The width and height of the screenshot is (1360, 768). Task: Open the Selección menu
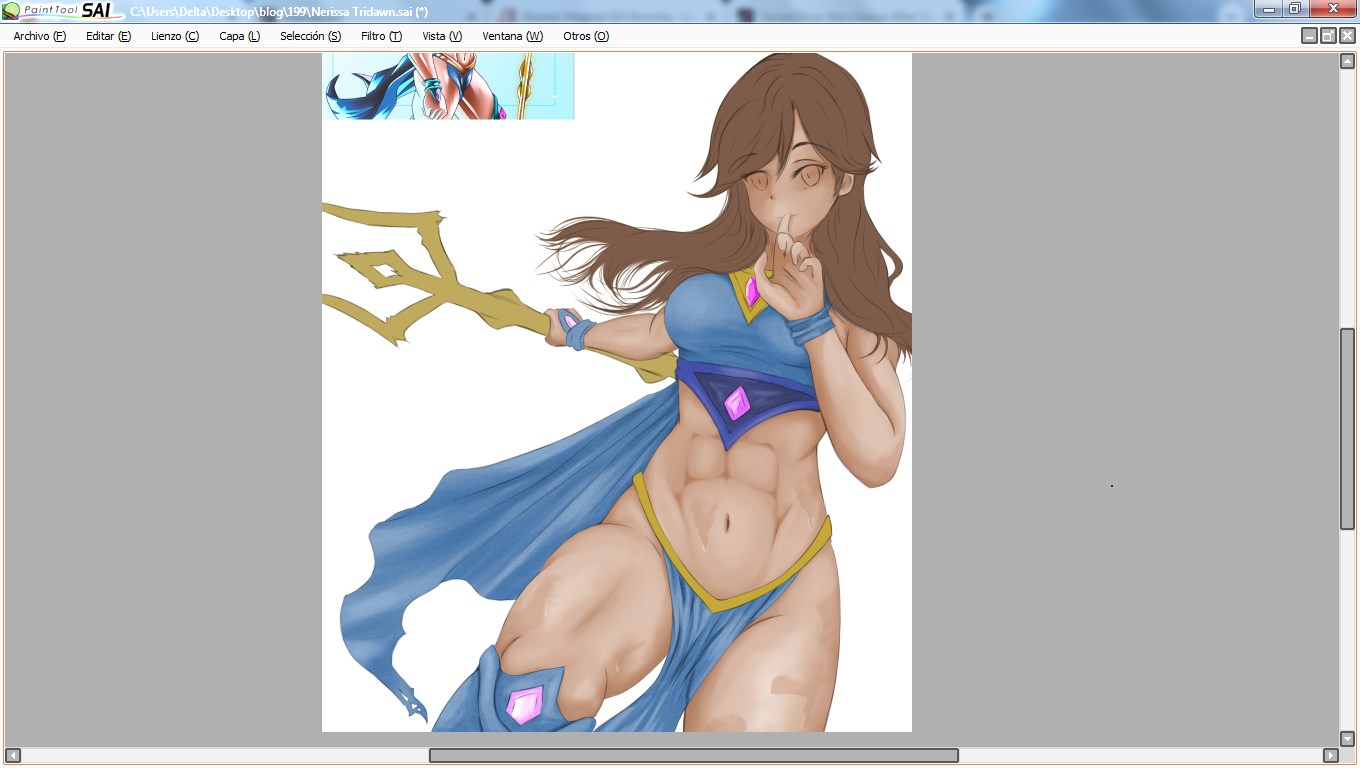[x=310, y=36]
